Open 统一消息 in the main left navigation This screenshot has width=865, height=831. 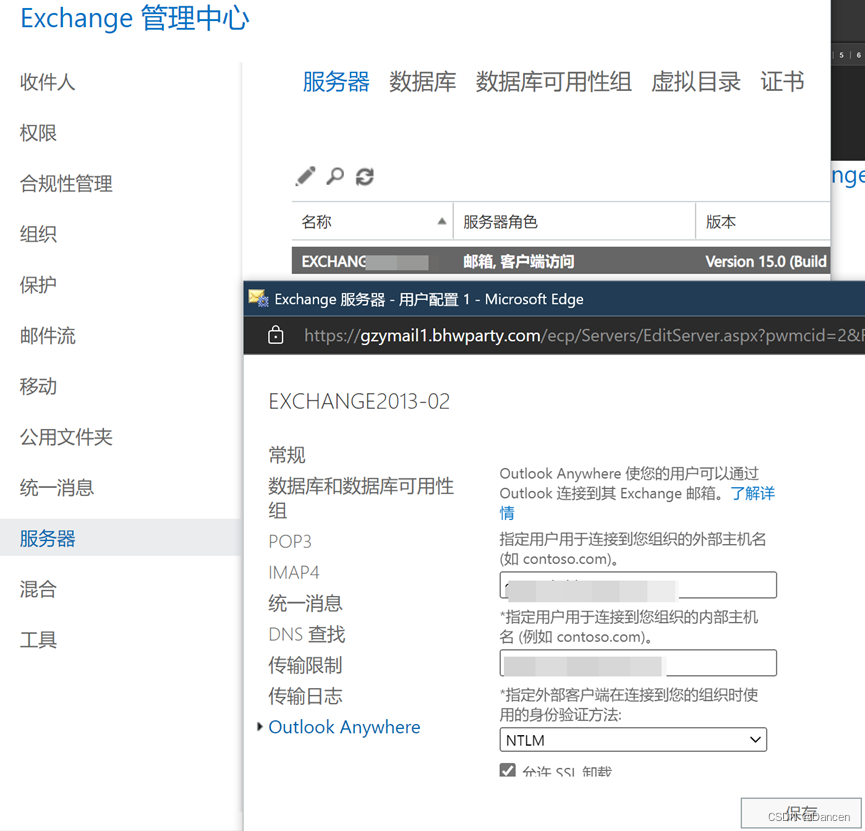point(57,488)
